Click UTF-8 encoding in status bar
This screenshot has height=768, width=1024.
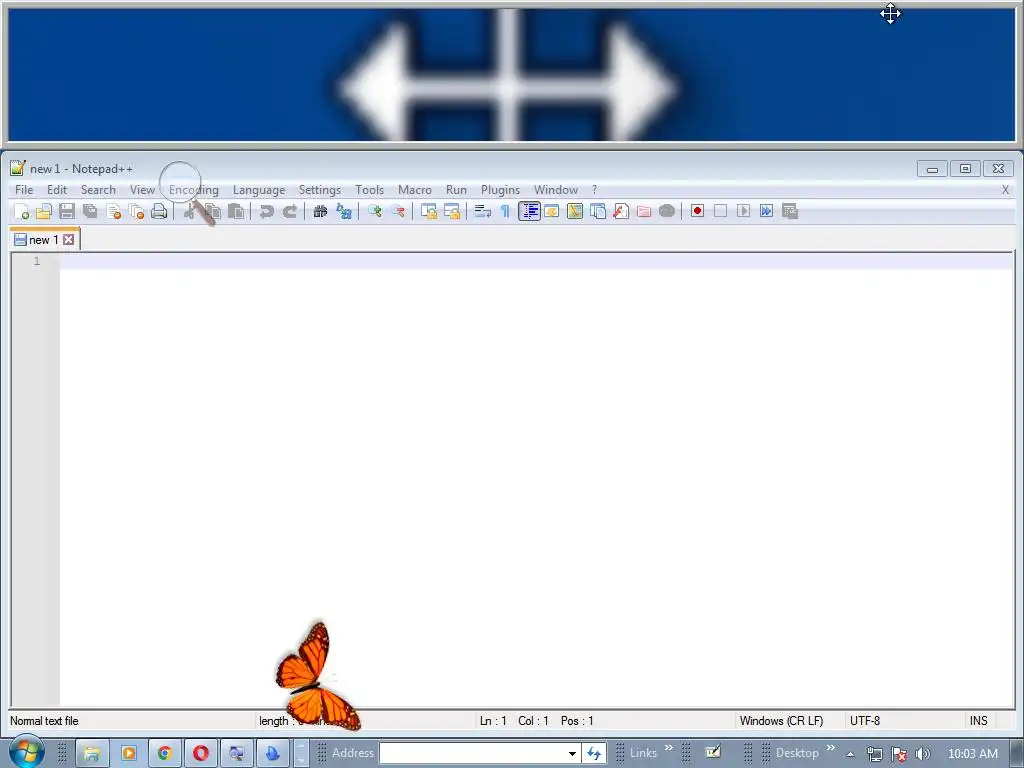pos(865,721)
